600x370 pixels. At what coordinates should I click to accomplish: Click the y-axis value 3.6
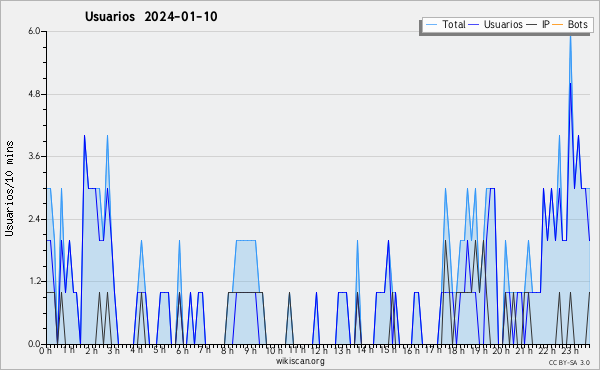(34, 156)
